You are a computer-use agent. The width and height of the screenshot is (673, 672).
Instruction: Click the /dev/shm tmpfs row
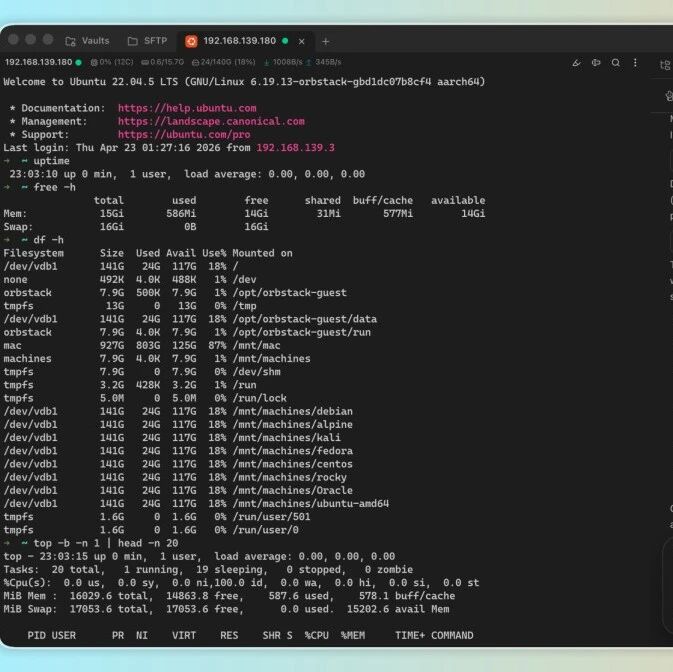pos(142,372)
